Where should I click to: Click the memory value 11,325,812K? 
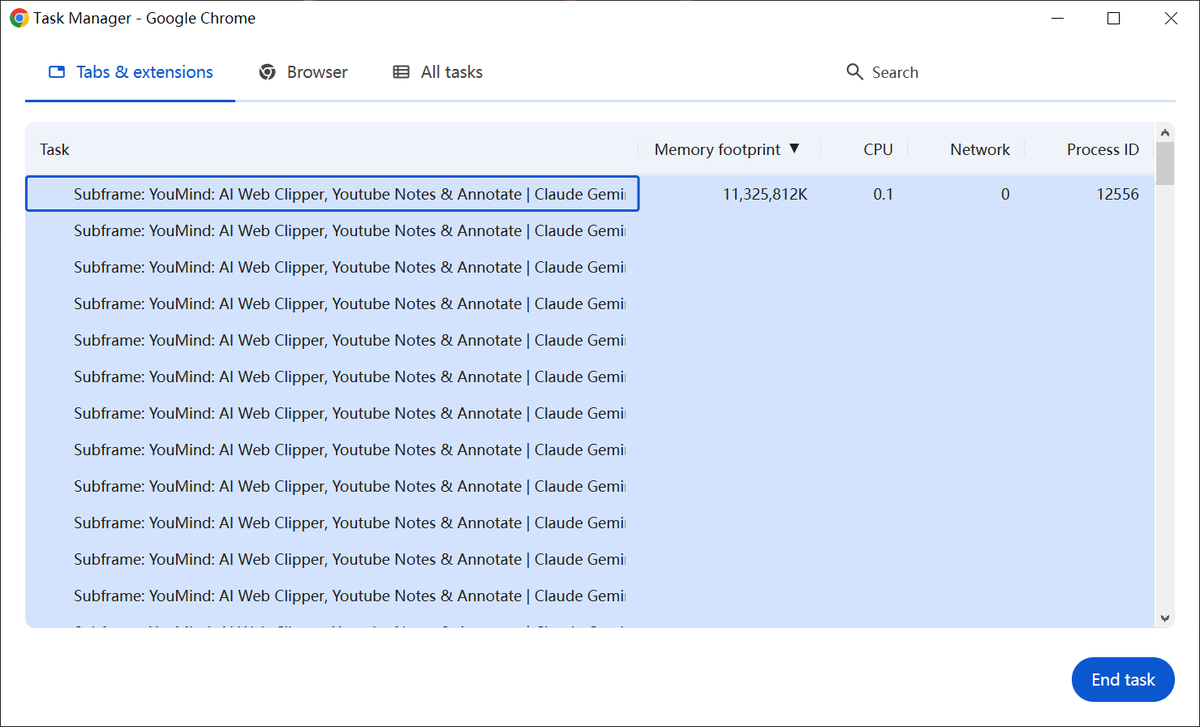[765, 194]
